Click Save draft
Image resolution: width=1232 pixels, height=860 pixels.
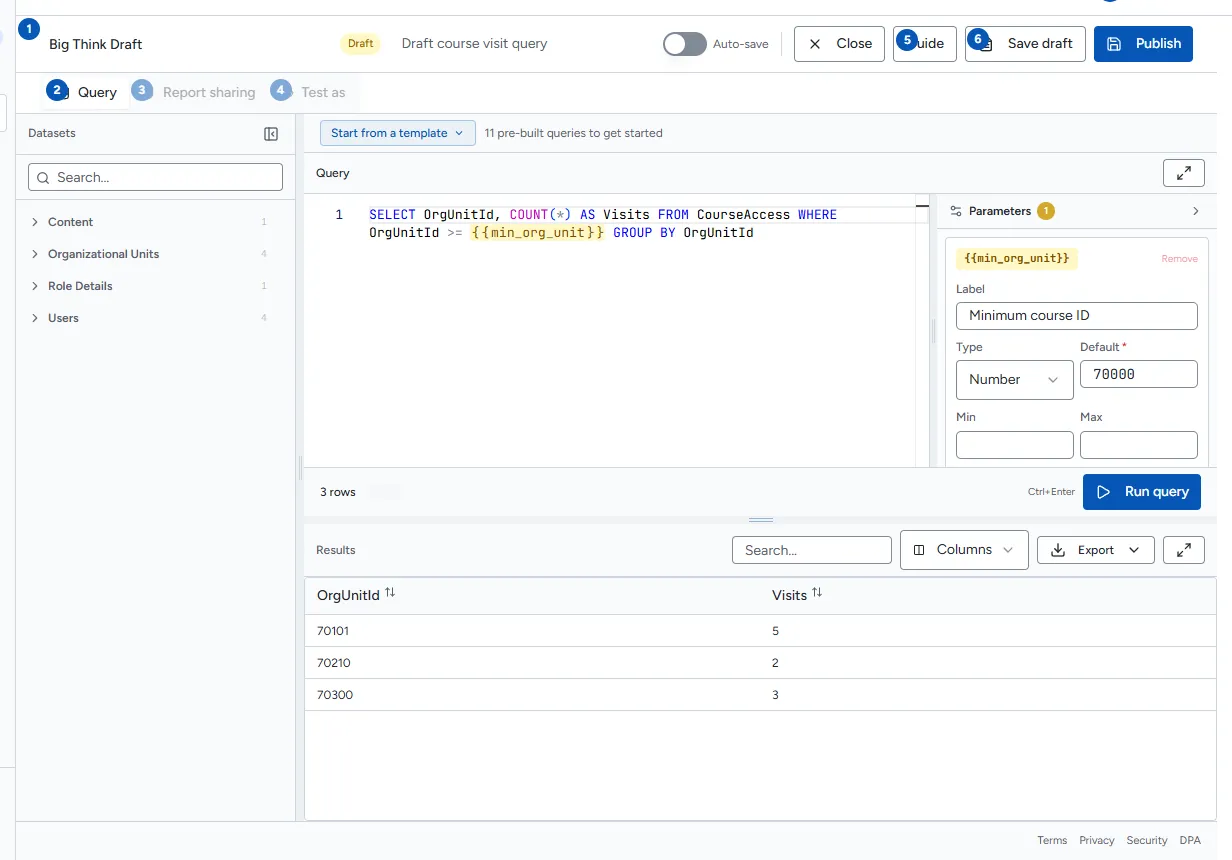1025,44
